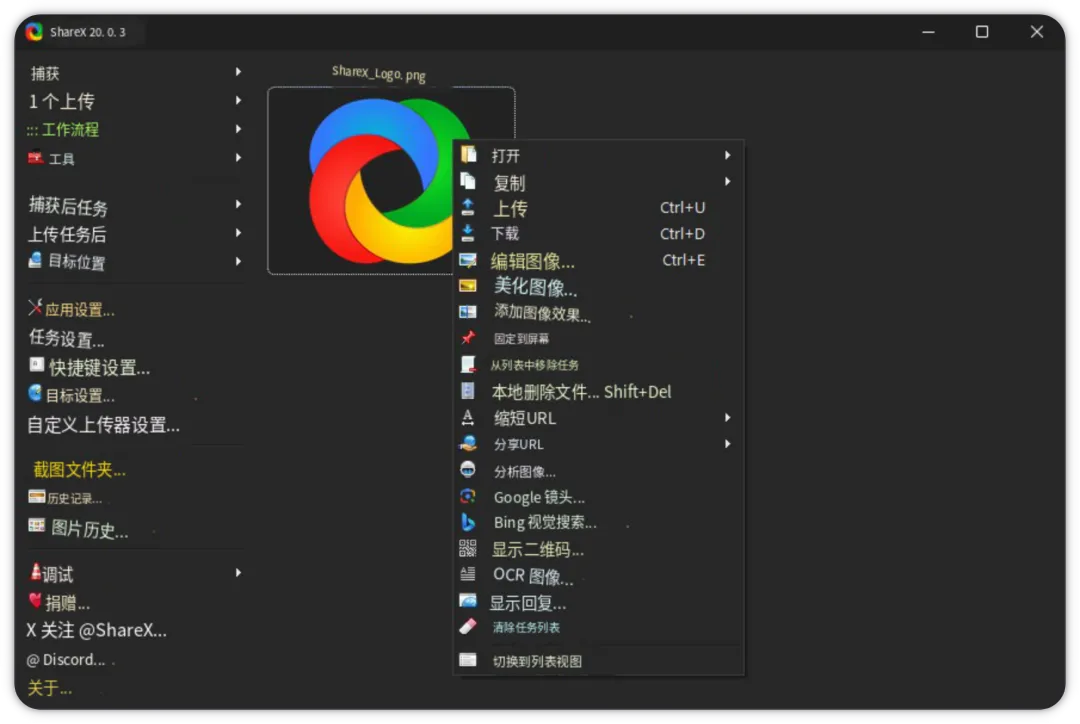Choose 美化图像... from context menu
1080x724 pixels.
pyautogui.click(x=598, y=287)
